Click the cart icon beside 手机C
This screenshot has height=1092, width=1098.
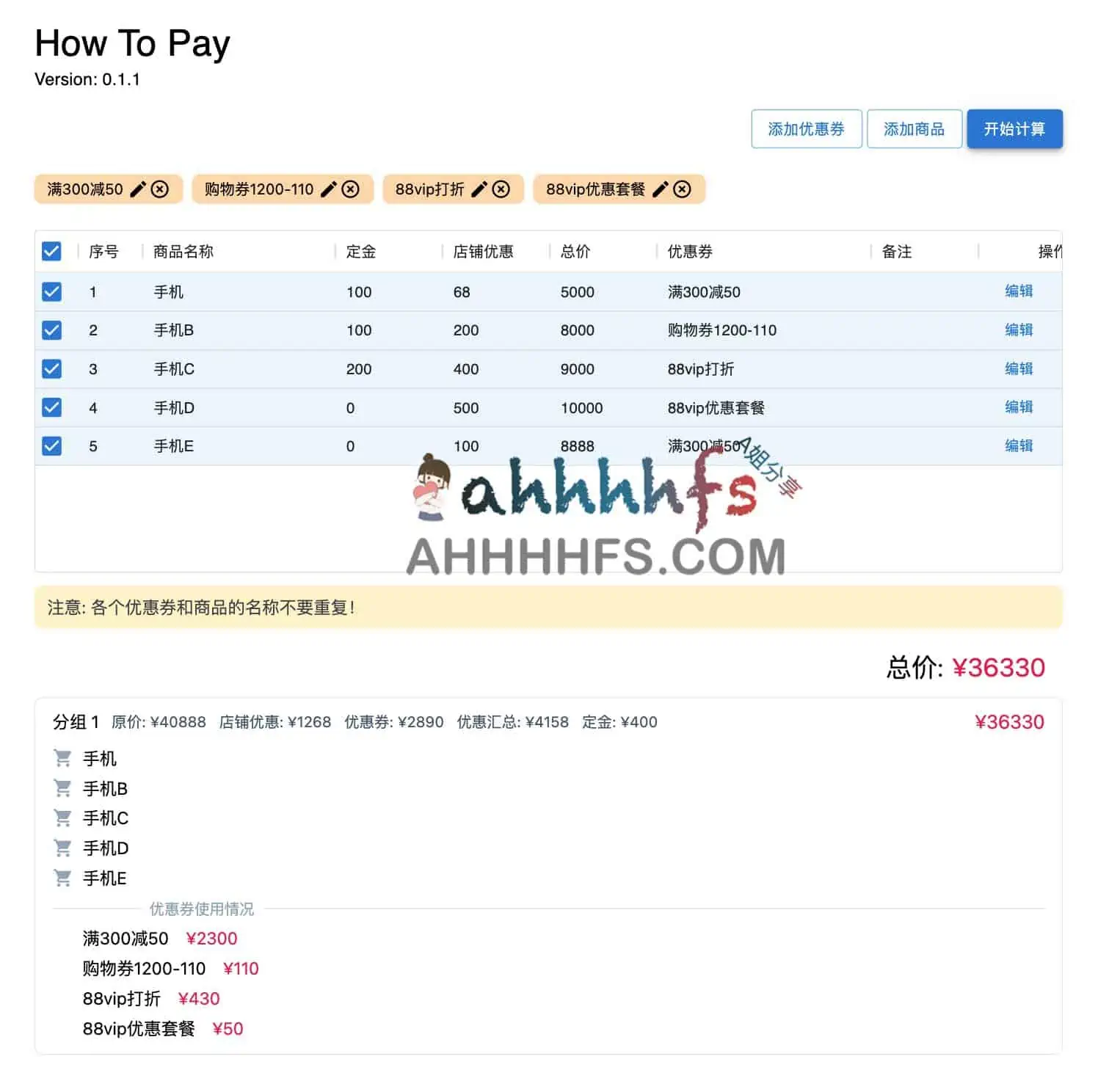[62, 818]
